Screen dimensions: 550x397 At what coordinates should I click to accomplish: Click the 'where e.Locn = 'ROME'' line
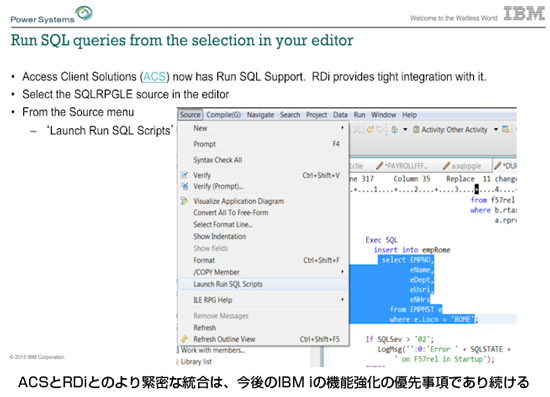click(x=432, y=319)
